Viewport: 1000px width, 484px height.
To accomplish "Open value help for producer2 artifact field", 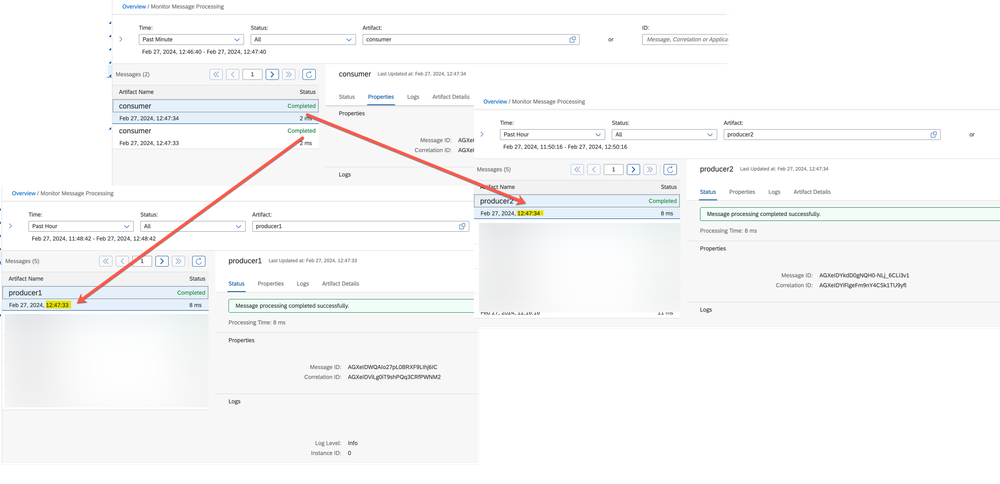I will tap(934, 134).
